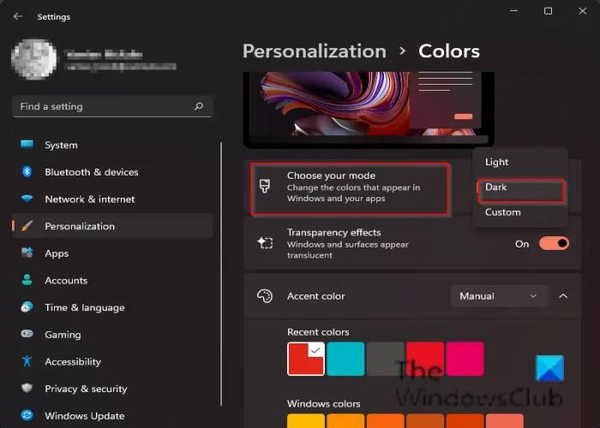The image size is (600, 428).
Task: Open Apps settings page
Action: [112, 253]
